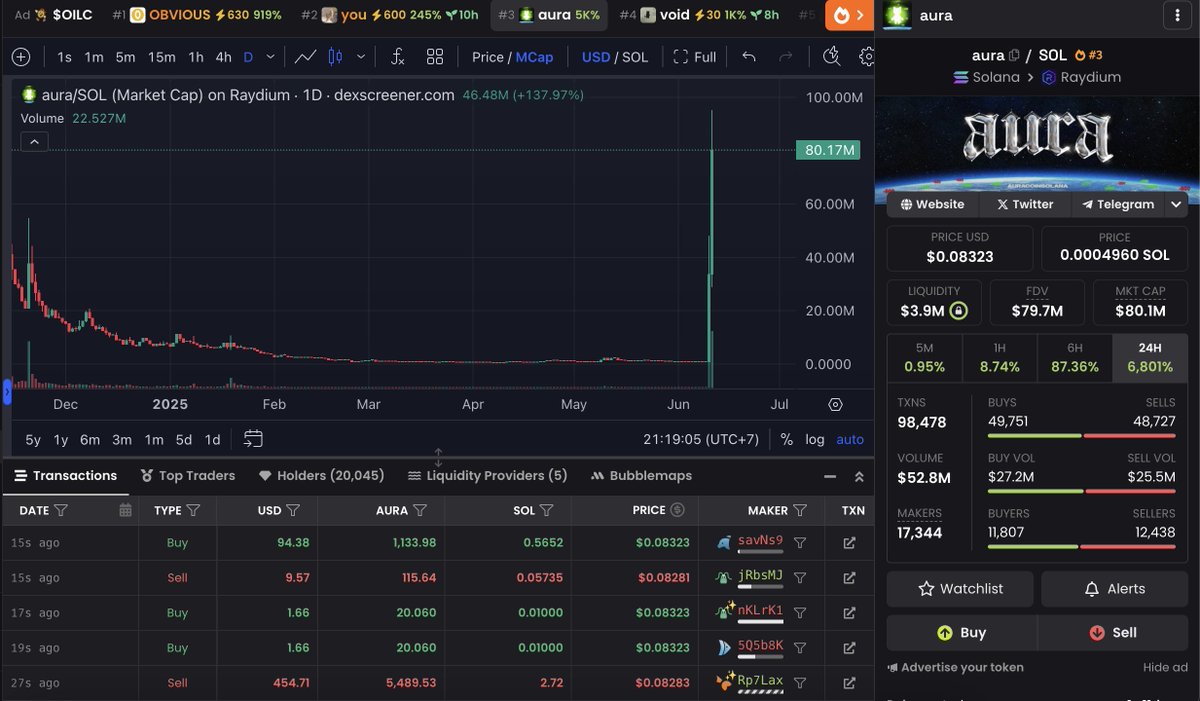Filter trades by maker 5Q5b8K
The width and height of the screenshot is (1200, 701).
(800, 647)
